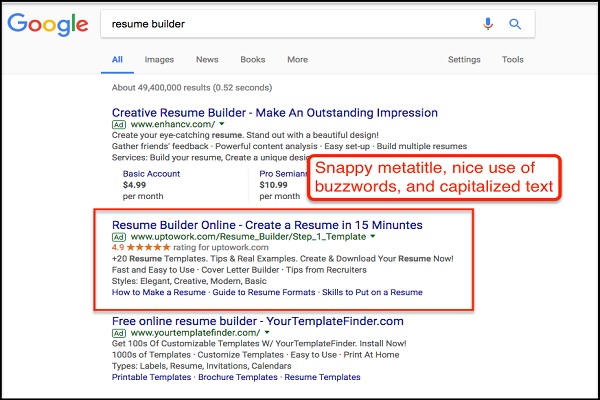Open 'Free online resume builder - YourTemplateFinder.com'

point(258,321)
